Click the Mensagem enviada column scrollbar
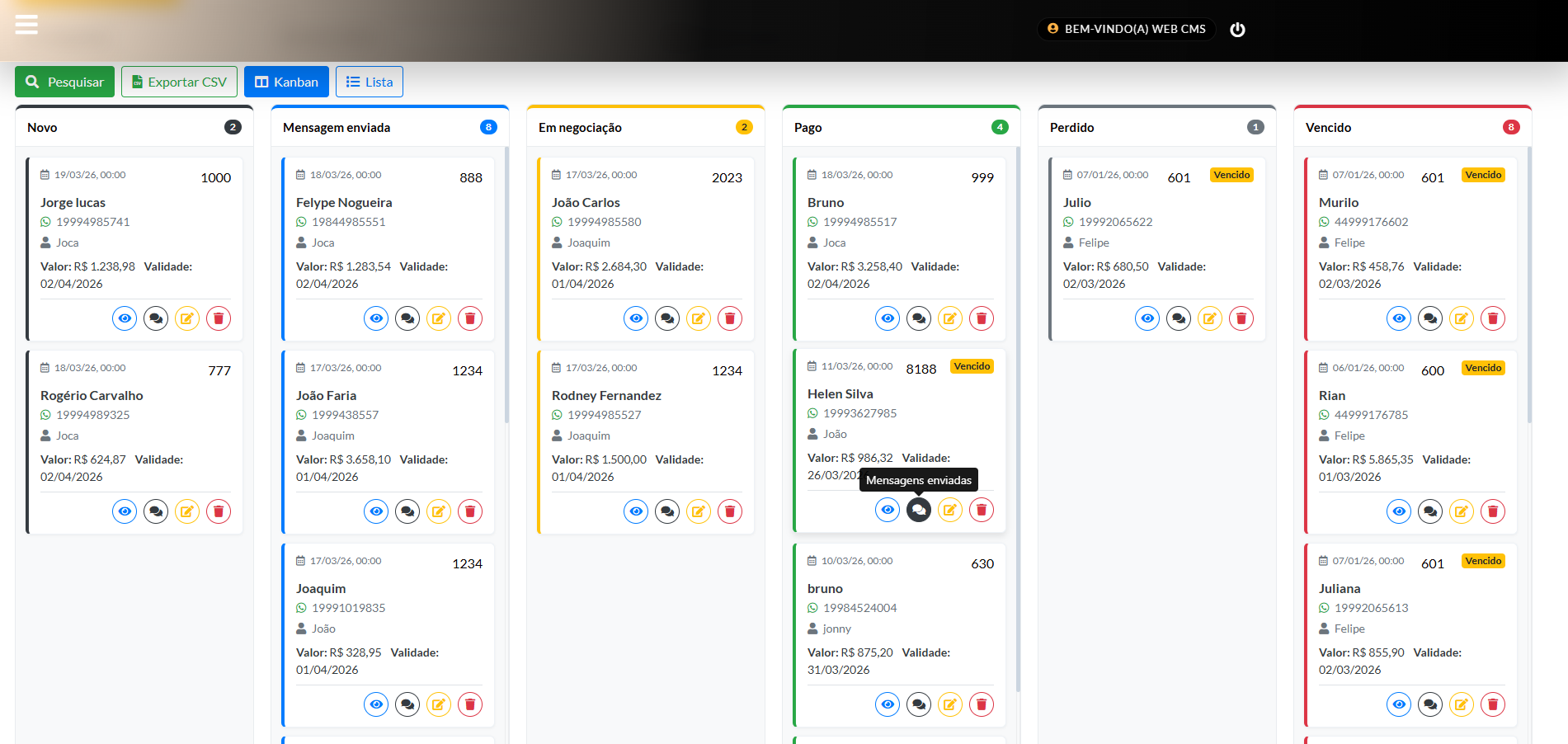The height and width of the screenshot is (744, 1568). point(506,289)
